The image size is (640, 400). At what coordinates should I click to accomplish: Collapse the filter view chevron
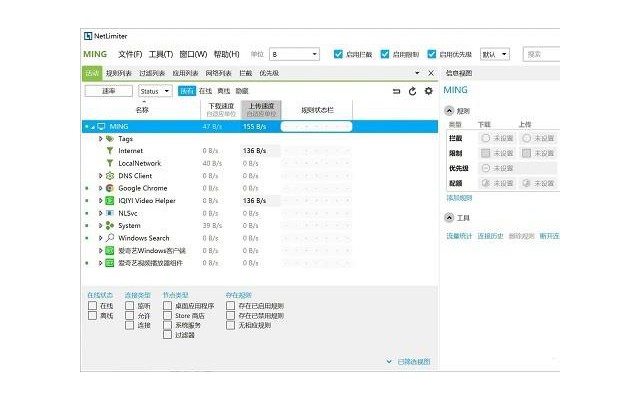click(x=389, y=362)
